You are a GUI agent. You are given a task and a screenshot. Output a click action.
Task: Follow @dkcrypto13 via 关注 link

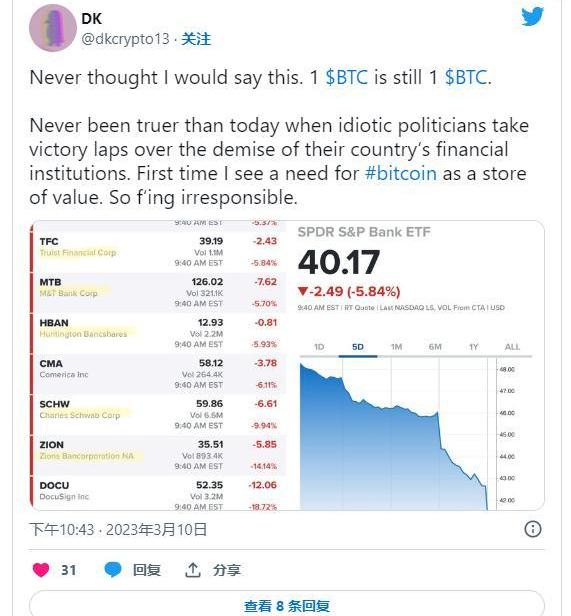click(196, 39)
